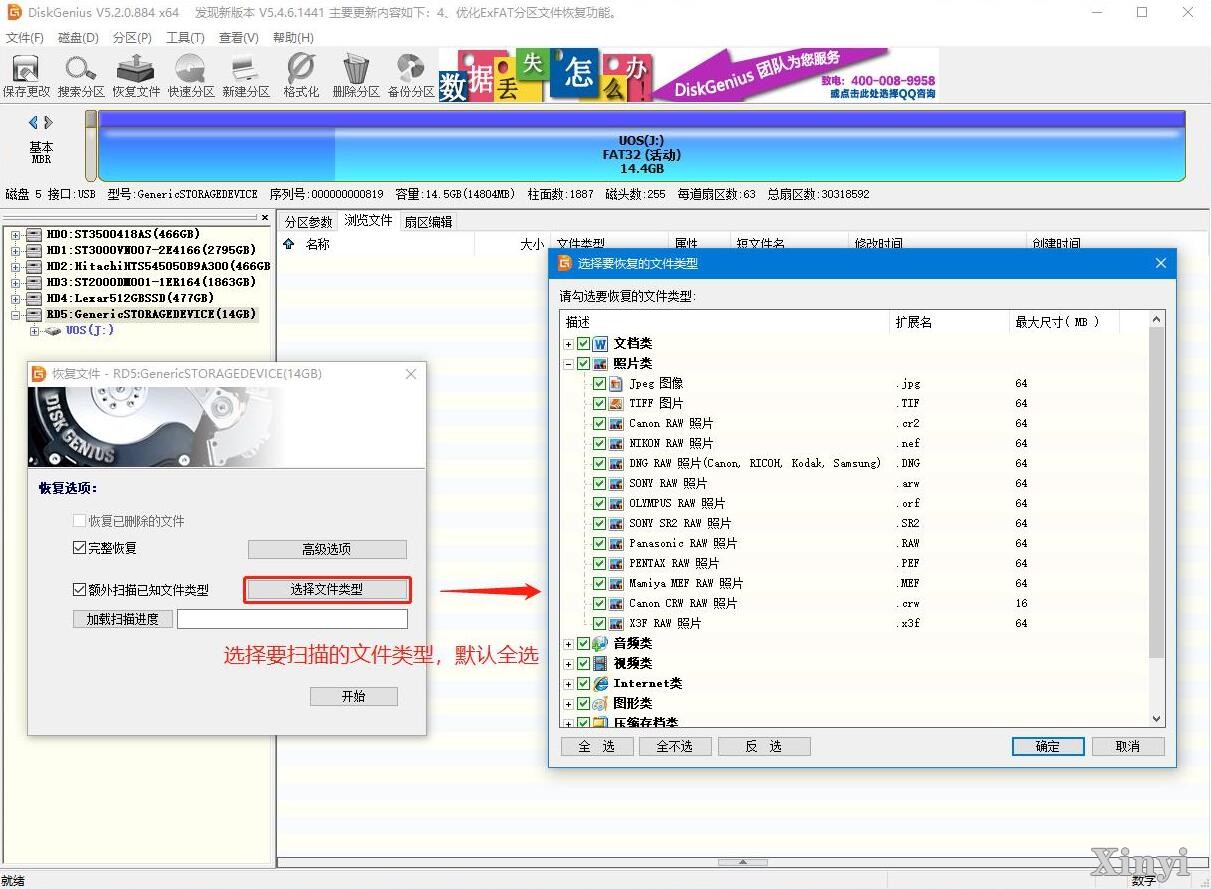Click the up-folder arrow icon in file list
The width and height of the screenshot is (1211, 889).
coord(289,243)
